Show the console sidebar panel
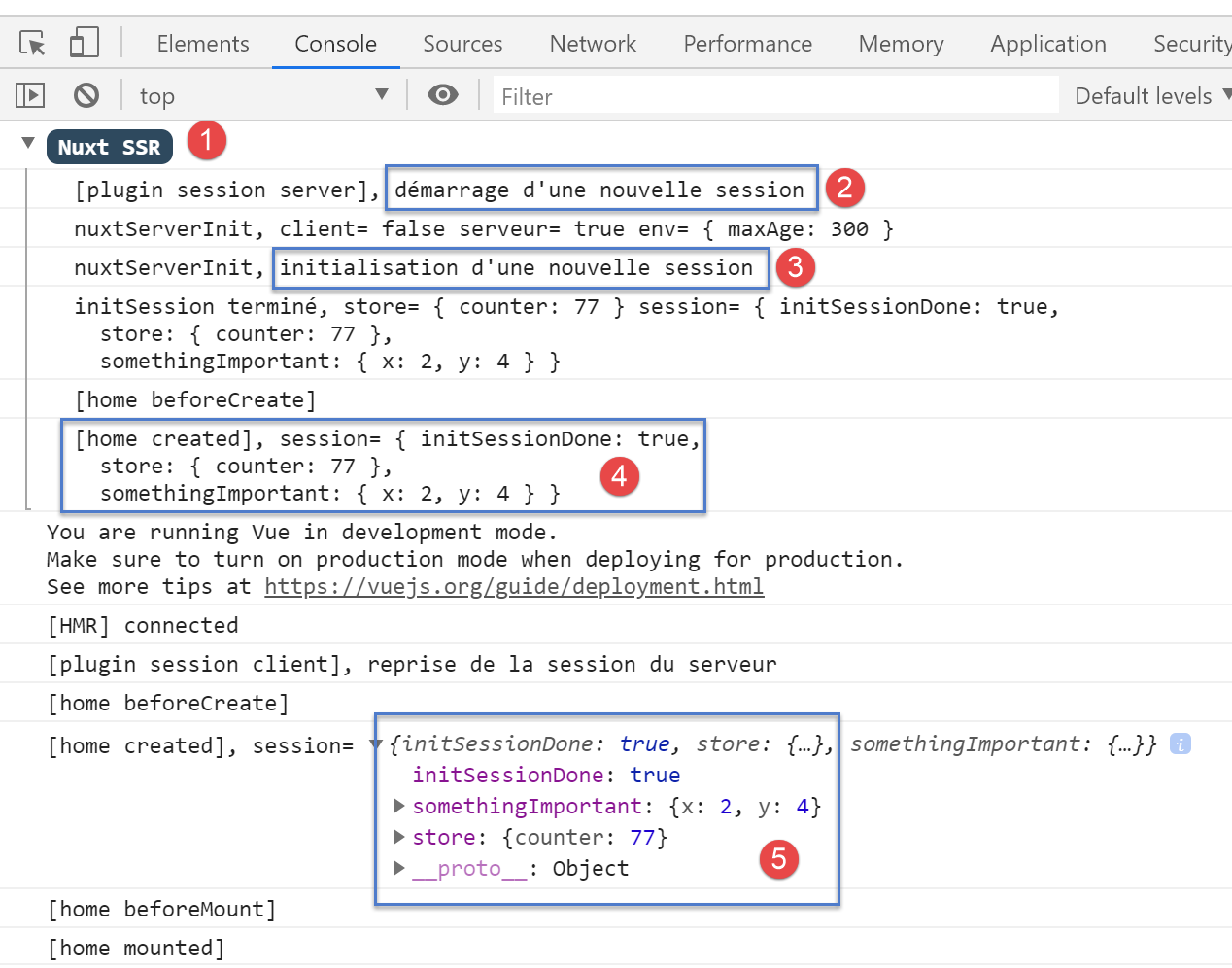This screenshot has width=1232, height=968. [x=30, y=95]
